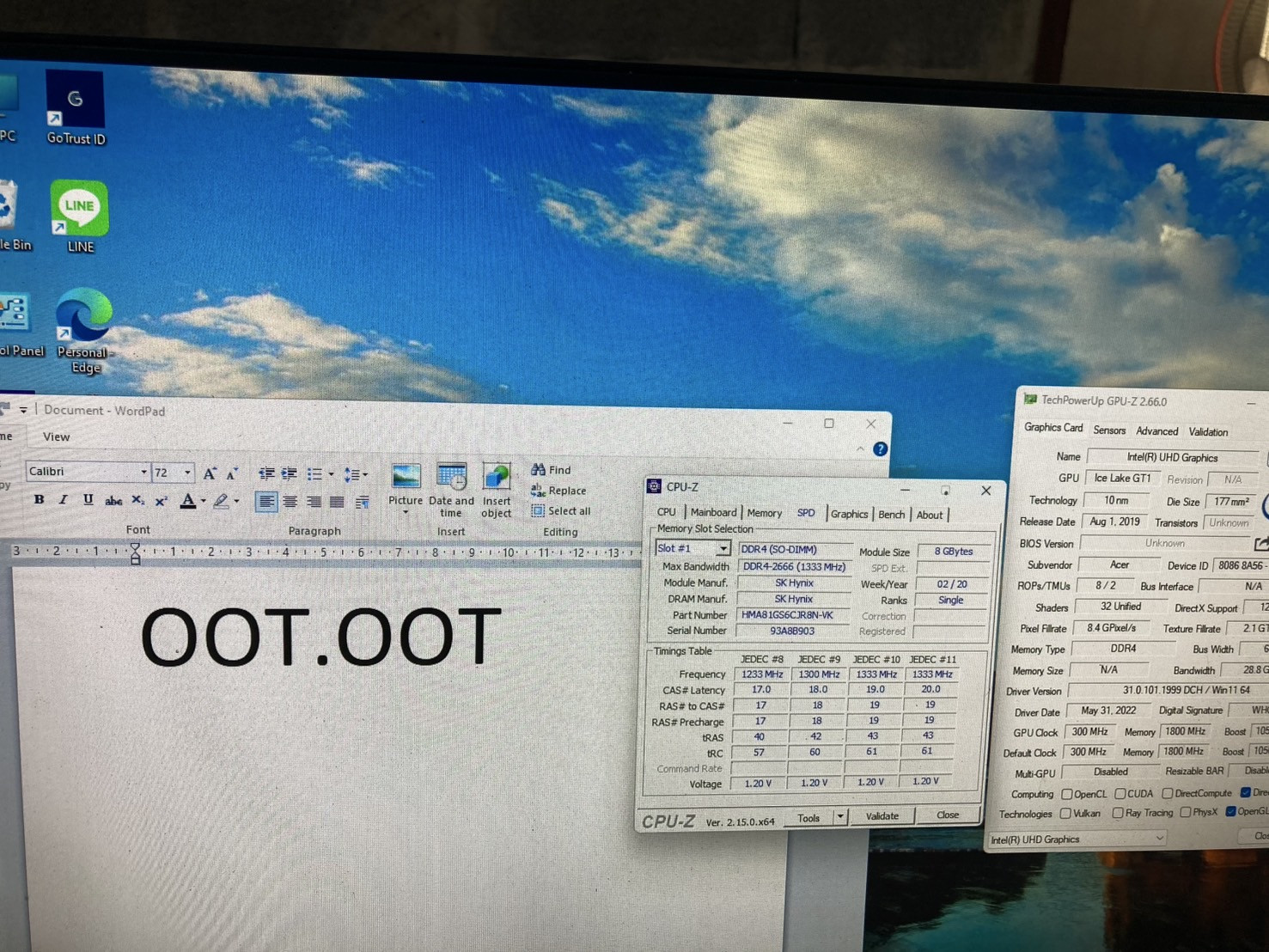Screen dimensions: 1269x952
Task: Toggle the CUDA checkbox in GPU-Z
Action: point(1120,794)
